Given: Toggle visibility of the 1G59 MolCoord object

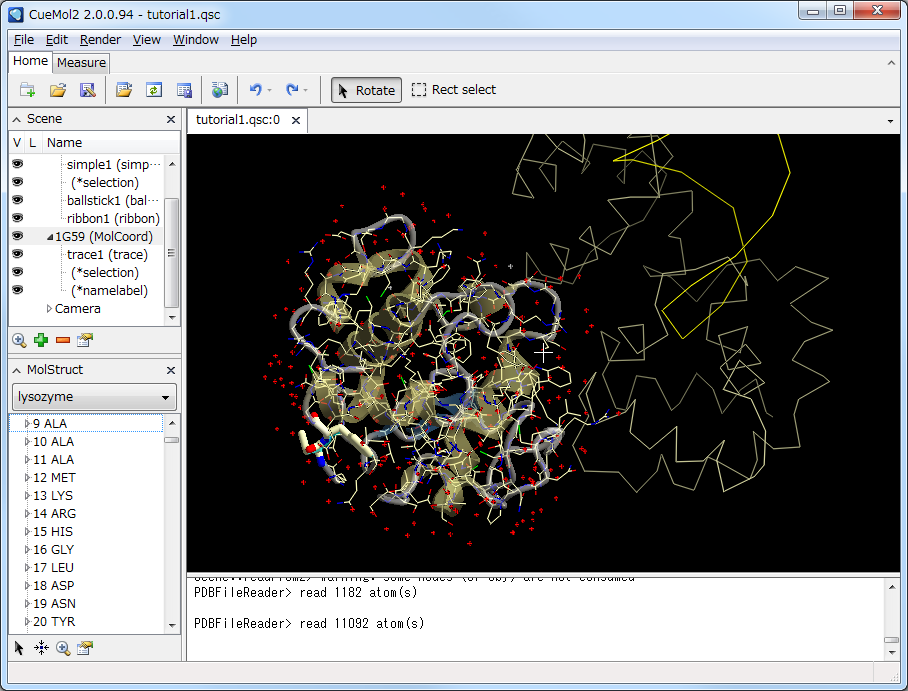Looking at the screenshot, I should (x=17, y=236).
